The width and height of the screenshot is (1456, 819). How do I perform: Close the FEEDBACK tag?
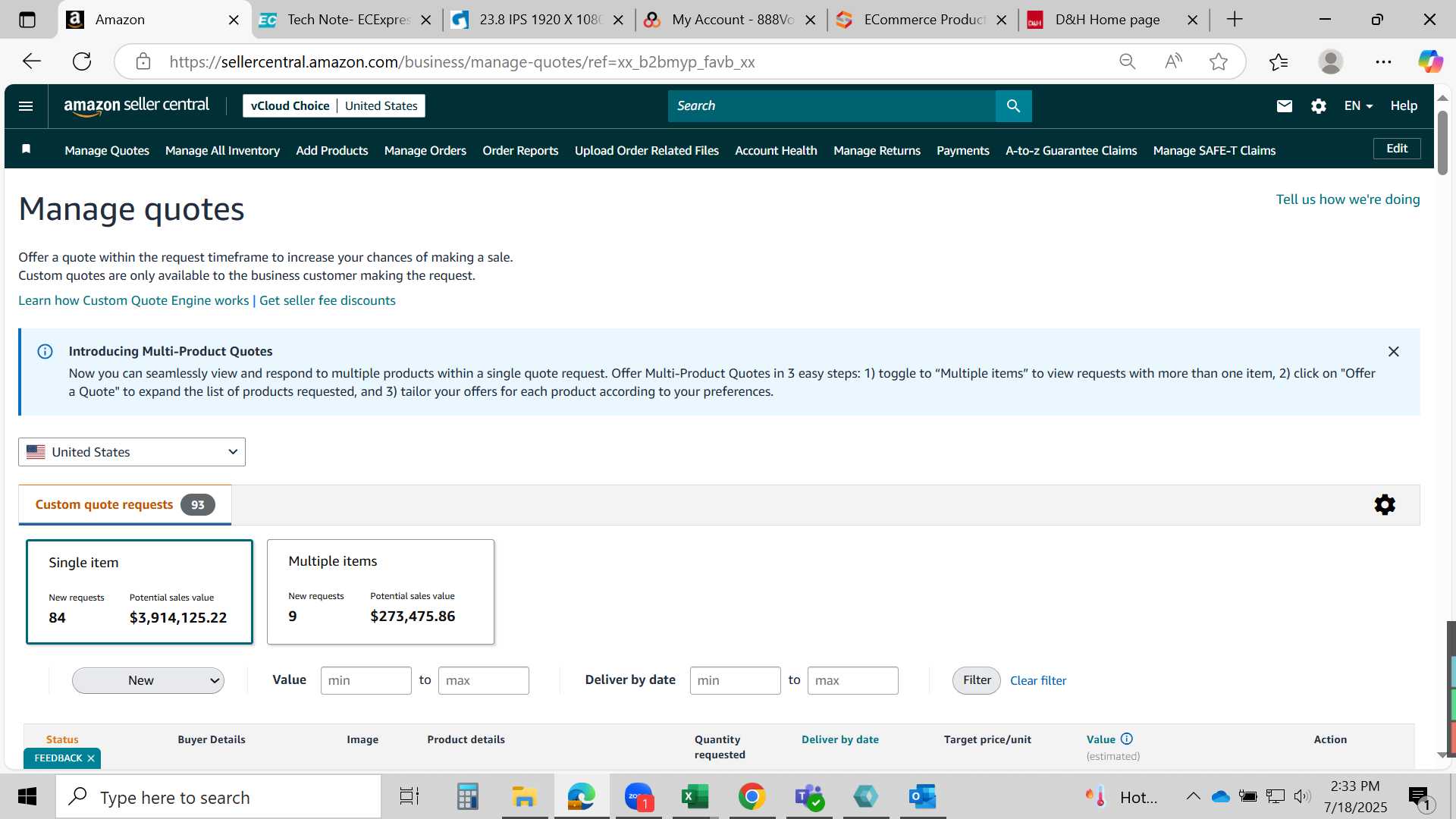pos(91,758)
